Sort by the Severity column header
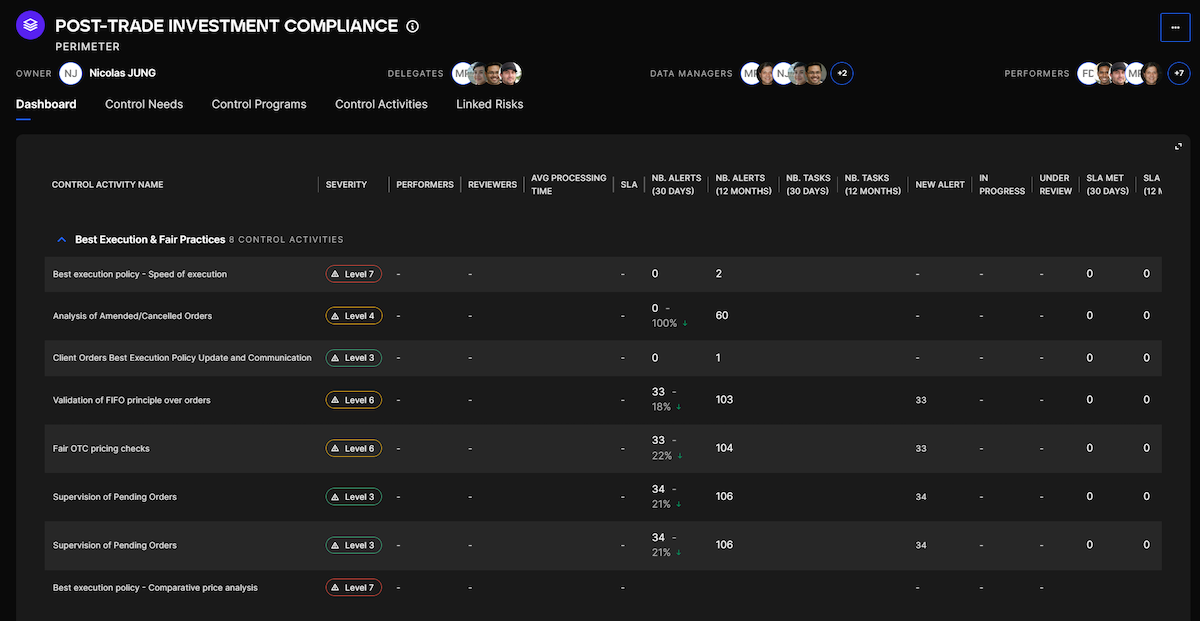The width and height of the screenshot is (1200, 621). point(346,185)
